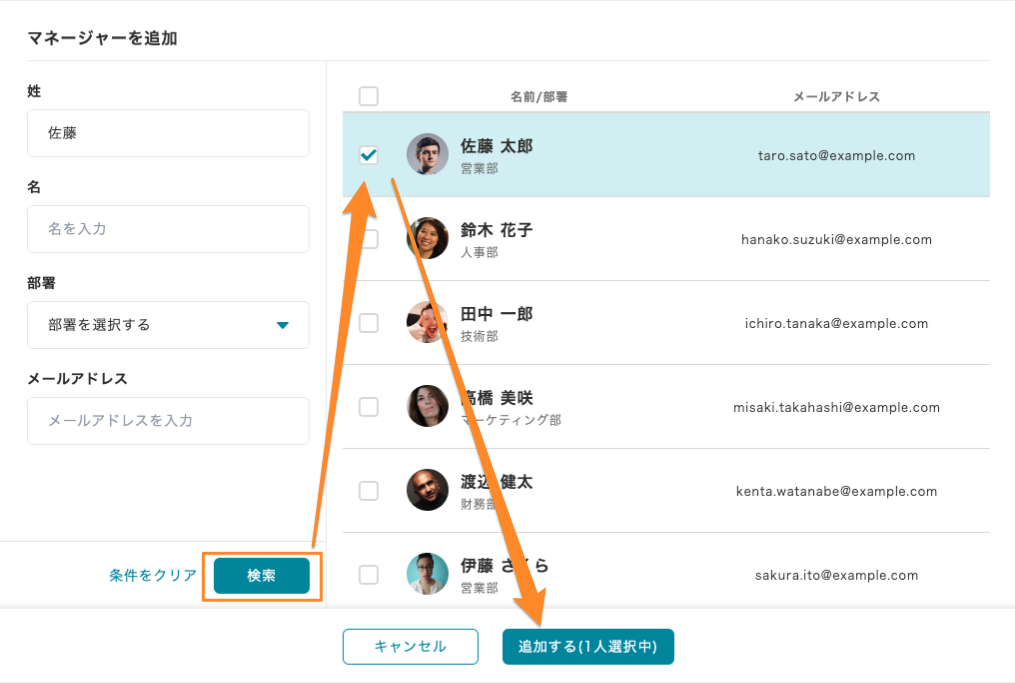This screenshot has width=1015, height=683.
Task: Select the checkbox for 高橋 美咲
Action: (x=369, y=407)
